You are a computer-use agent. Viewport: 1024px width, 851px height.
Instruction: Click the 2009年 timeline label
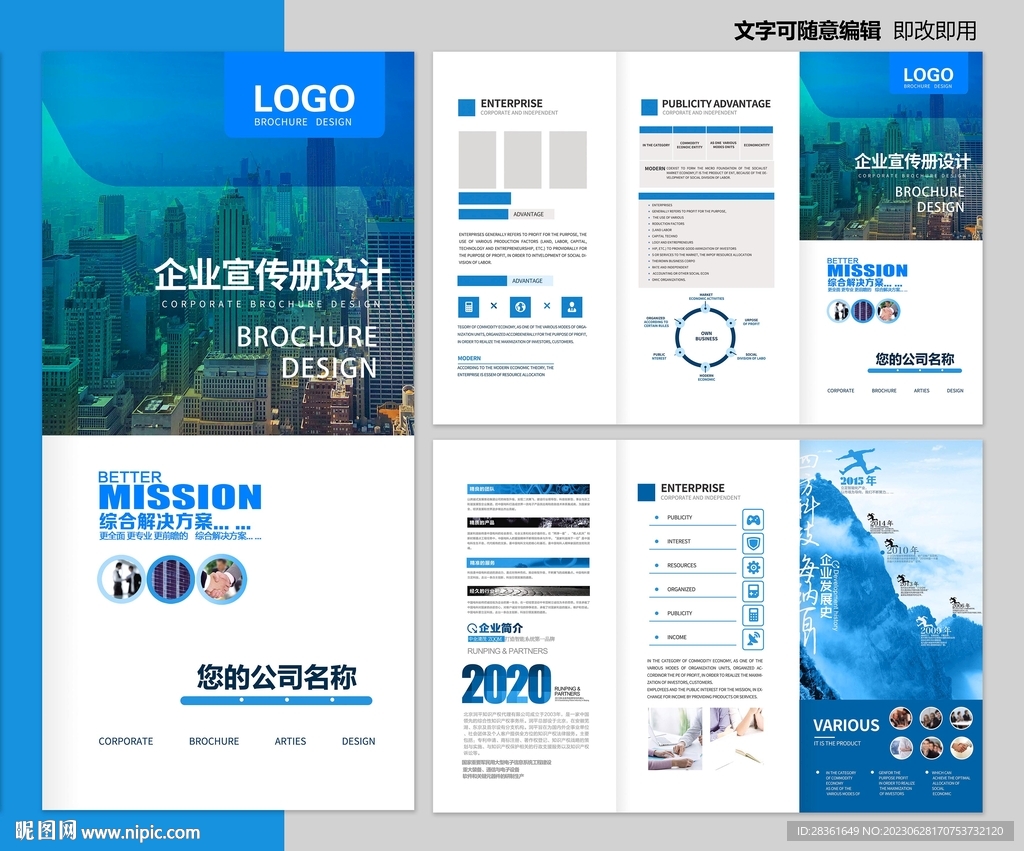tap(936, 630)
